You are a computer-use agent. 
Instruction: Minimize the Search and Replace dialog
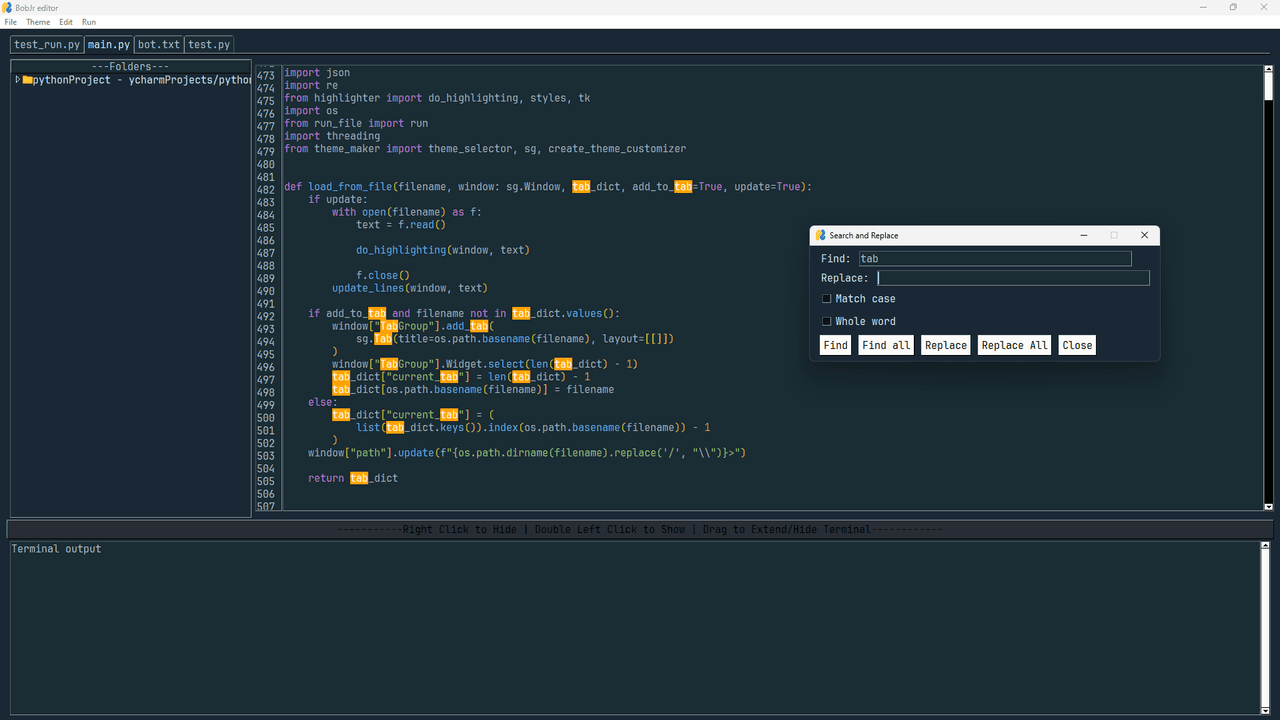pos(1084,236)
